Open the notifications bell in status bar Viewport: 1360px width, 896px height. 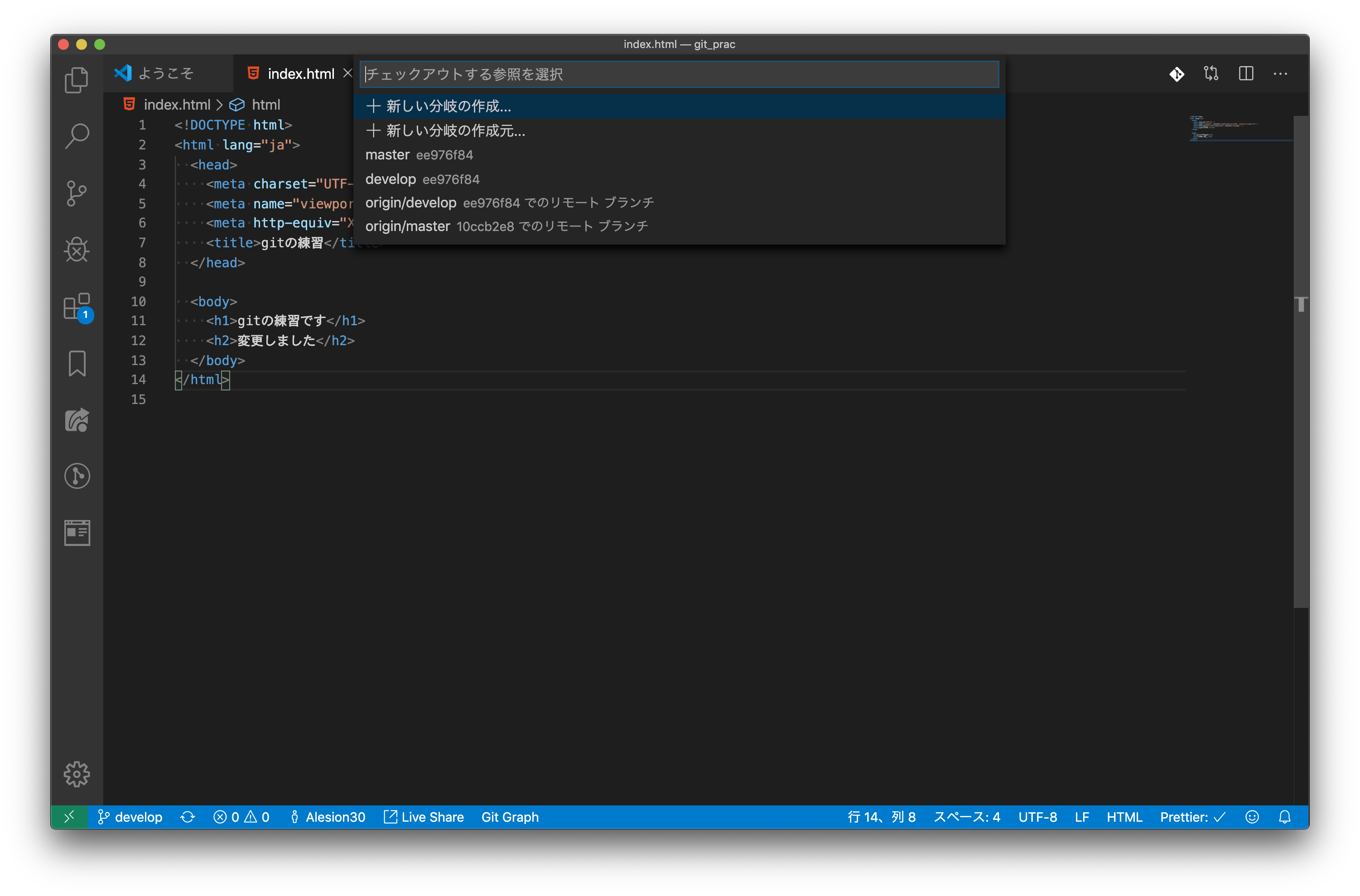click(1285, 817)
